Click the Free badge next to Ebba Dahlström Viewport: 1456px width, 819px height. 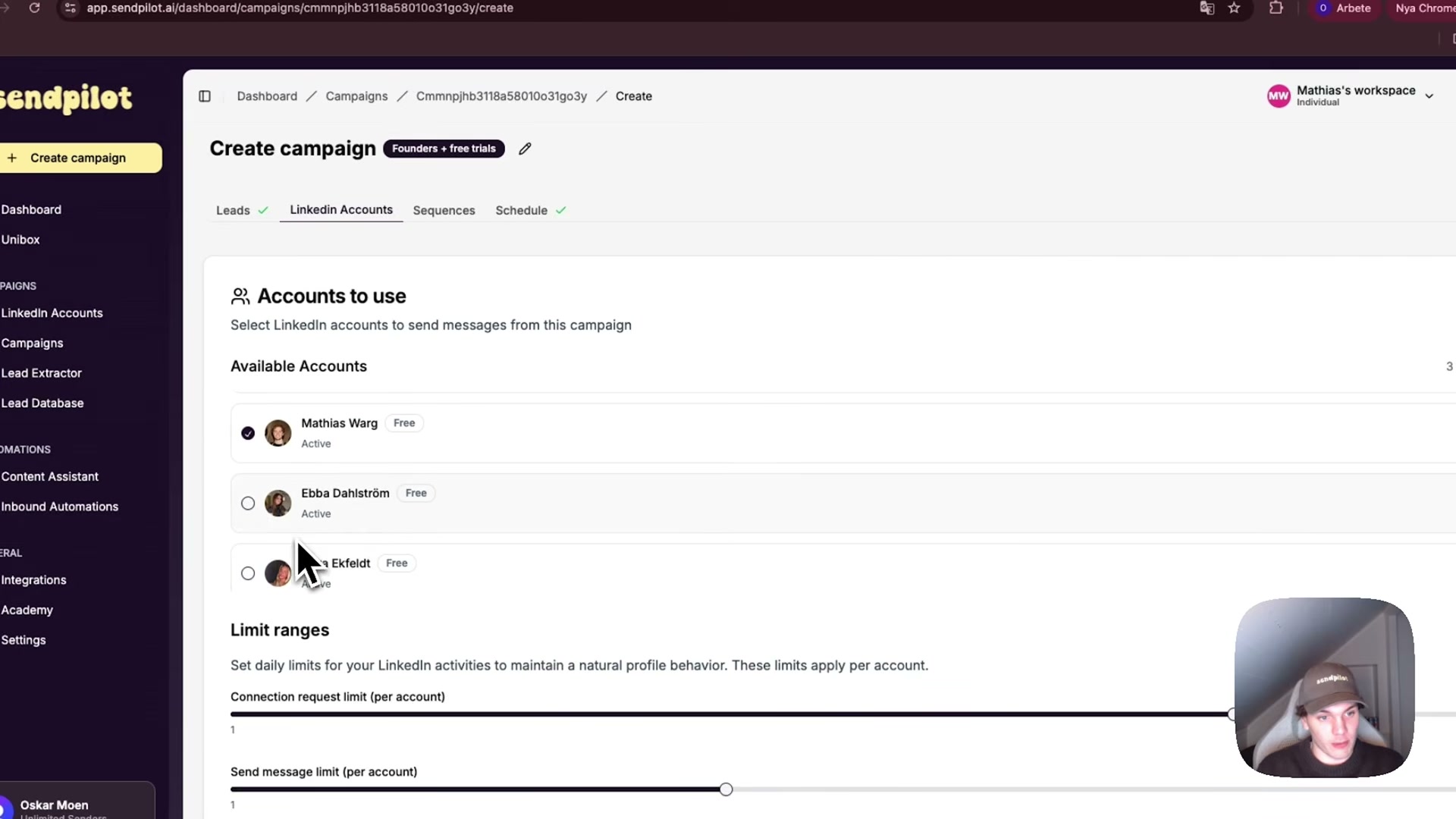click(x=416, y=493)
